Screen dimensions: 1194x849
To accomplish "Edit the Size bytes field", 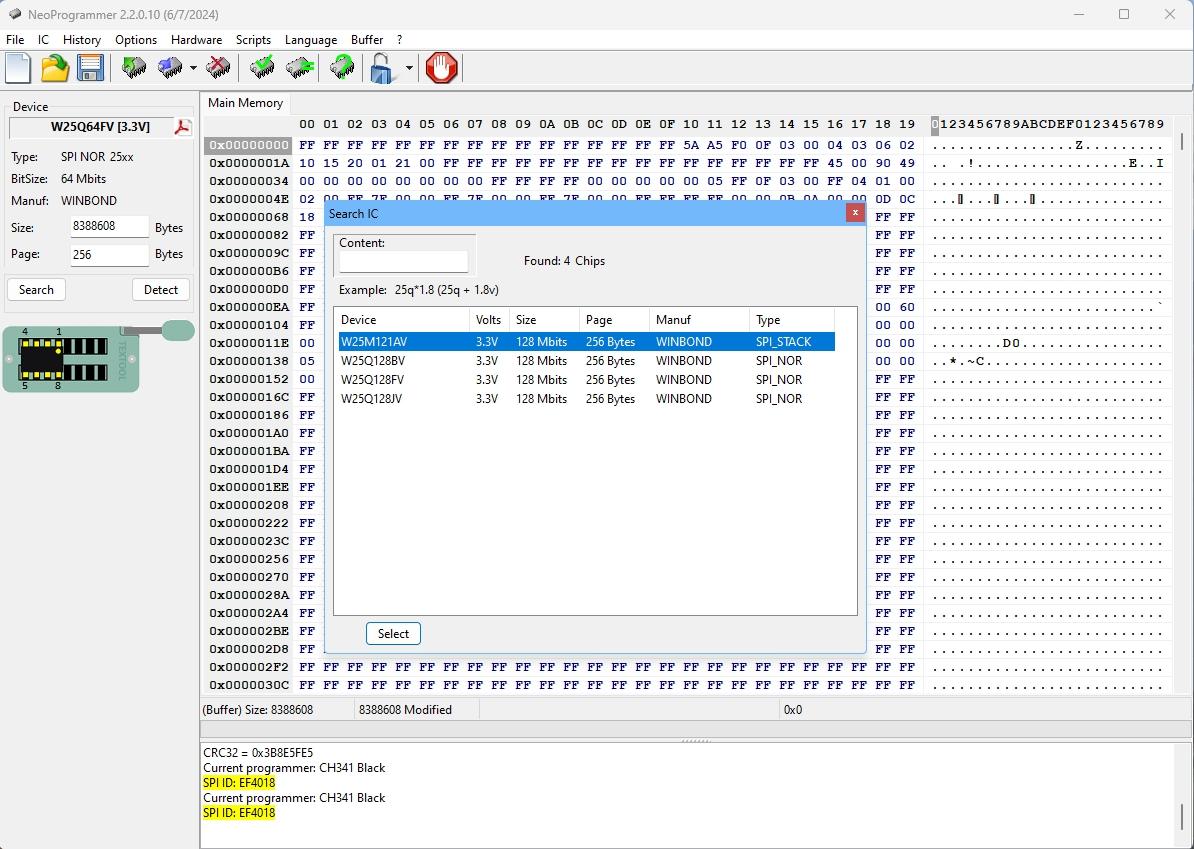I will pos(110,227).
